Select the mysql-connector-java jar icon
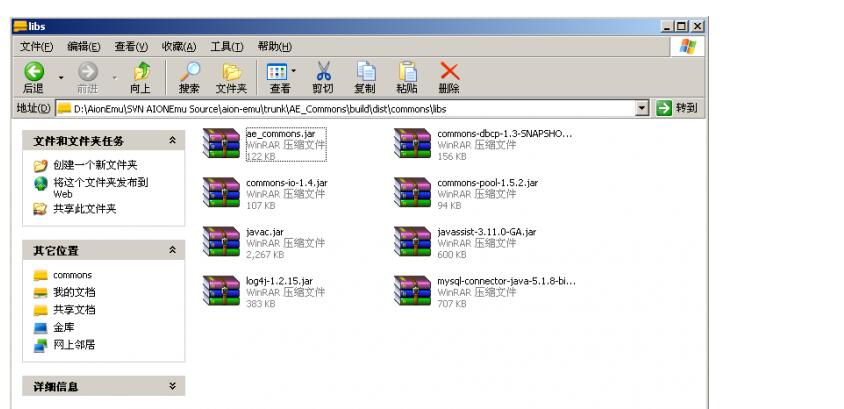This screenshot has width=844, height=409. coord(412,290)
